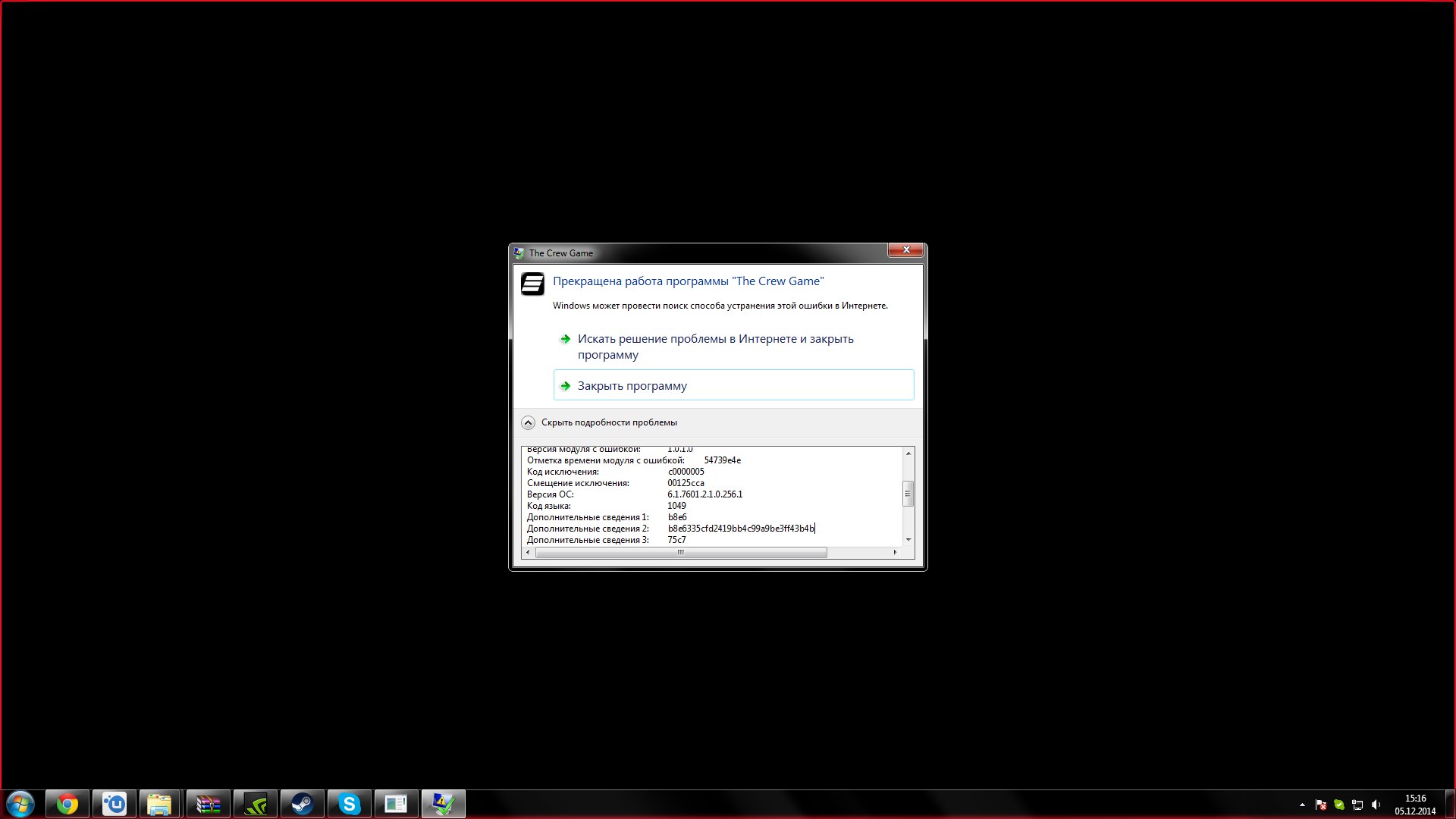Open Steam from the taskbar
This screenshot has height=819, width=1456.
[303, 804]
